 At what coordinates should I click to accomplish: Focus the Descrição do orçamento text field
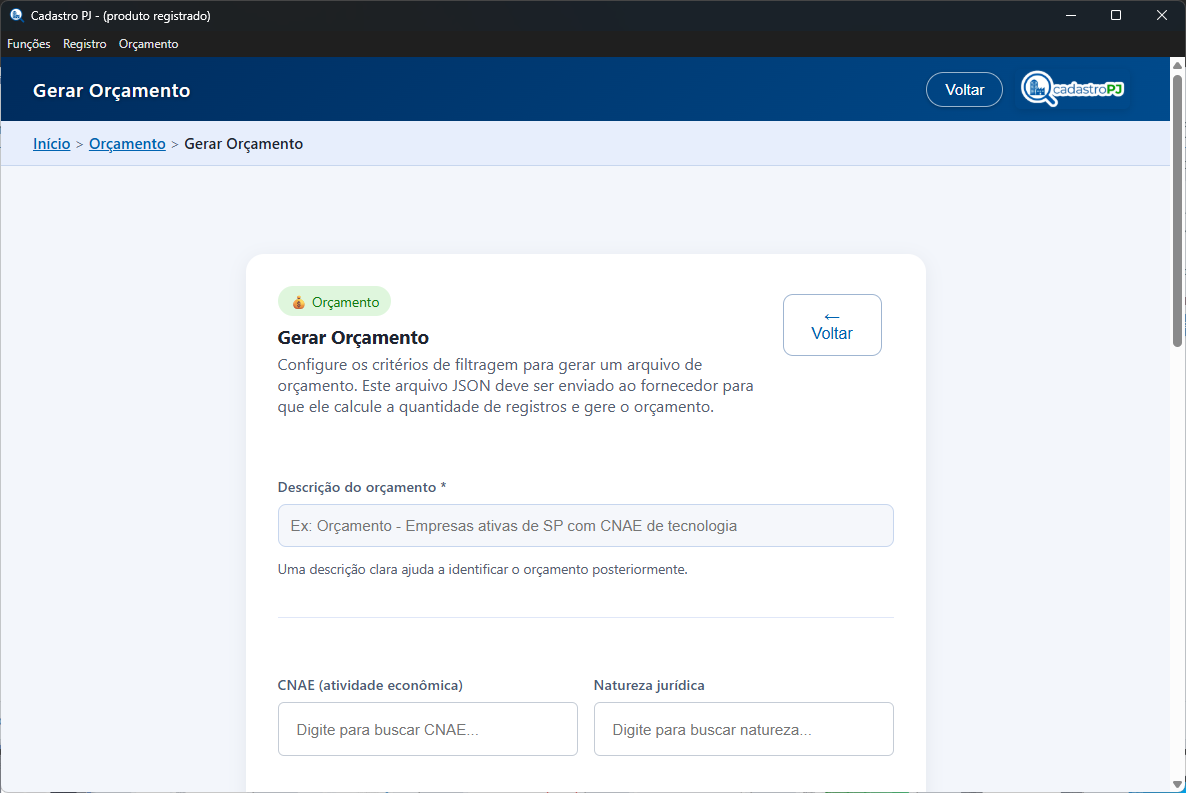[585, 526]
